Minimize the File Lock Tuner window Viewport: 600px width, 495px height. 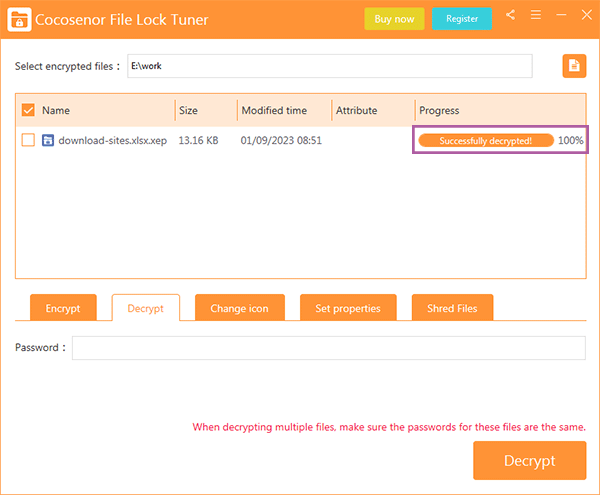(x=561, y=15)
